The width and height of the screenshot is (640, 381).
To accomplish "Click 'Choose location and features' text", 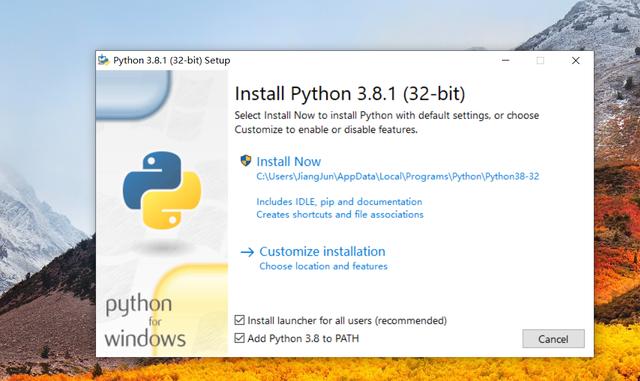I will click(x=323, y=266).
